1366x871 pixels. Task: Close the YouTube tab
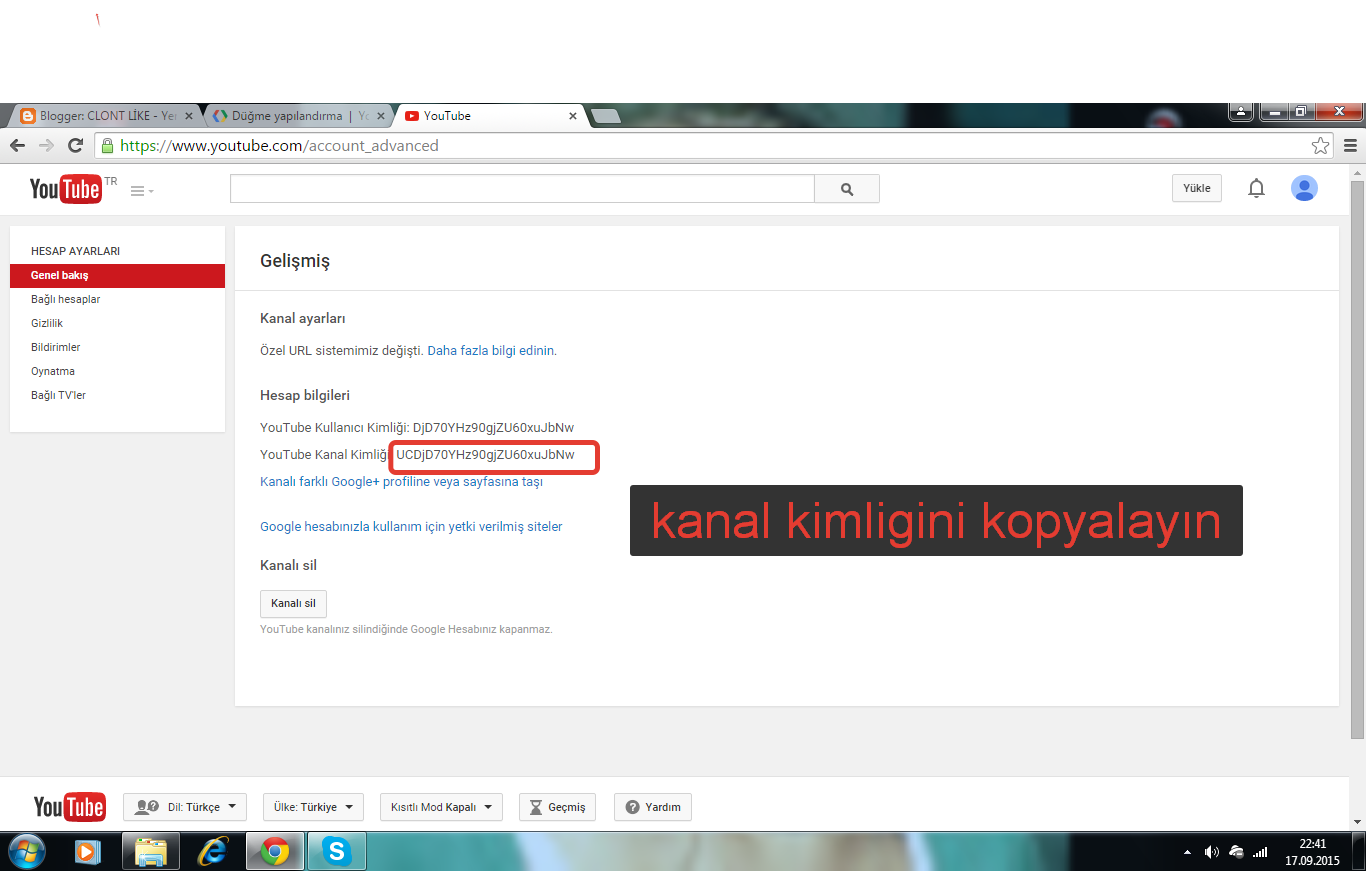(x=573, y=116)
